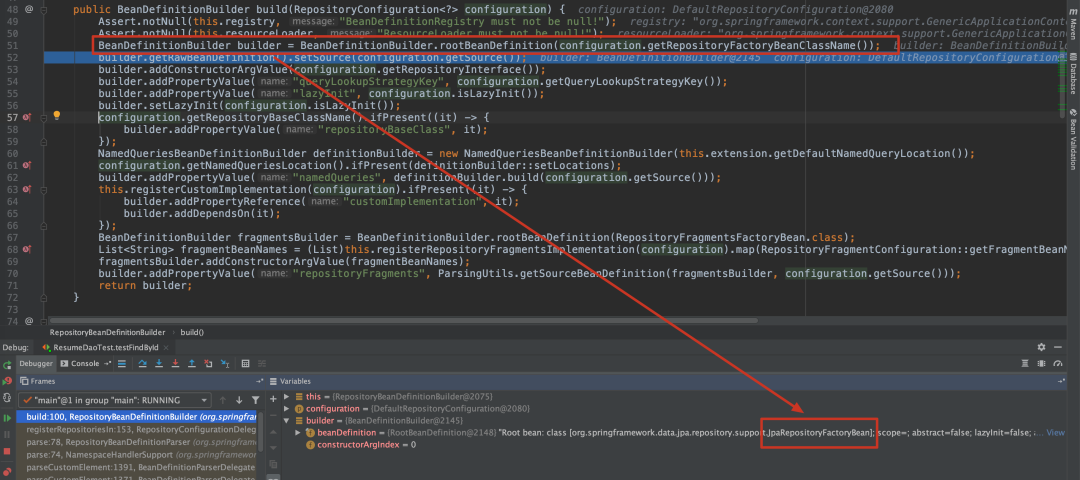Viewport: 1080px width, 480px height.
Task: Click the build() breadcrumb
Action: tap(192, 332)
